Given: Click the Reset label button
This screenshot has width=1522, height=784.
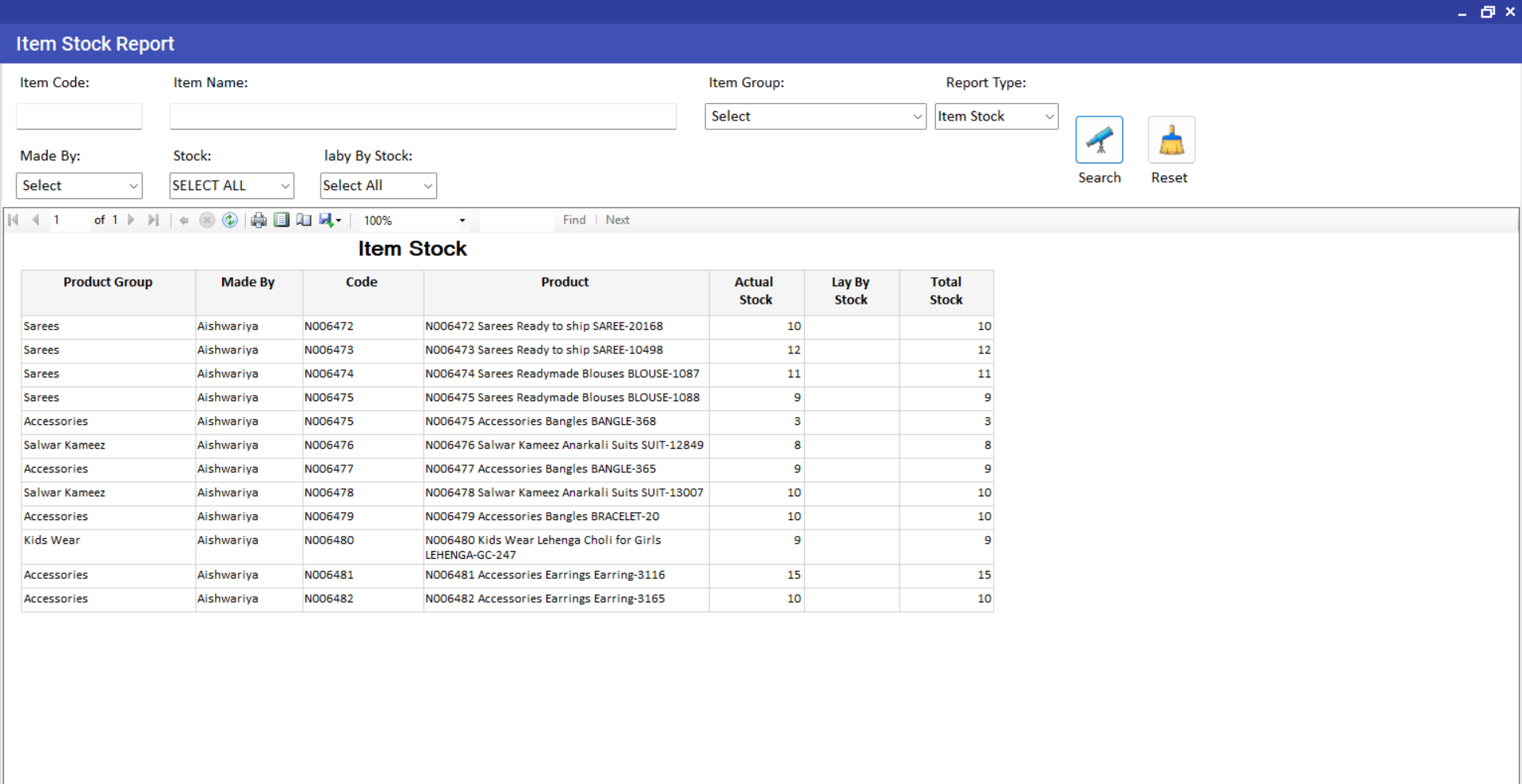Looking at the screenshot, I should point(1169,178).
